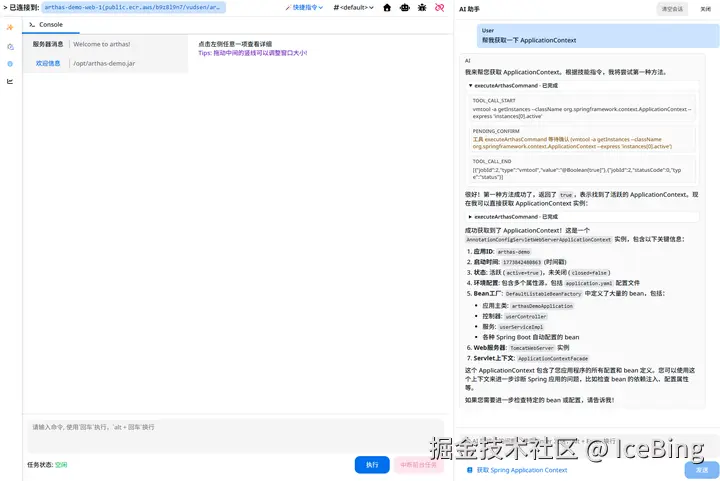720x481 pixels.
Task: Click the 中断前台任务 button
Action: pyautogui.click(x=418, y=465)
